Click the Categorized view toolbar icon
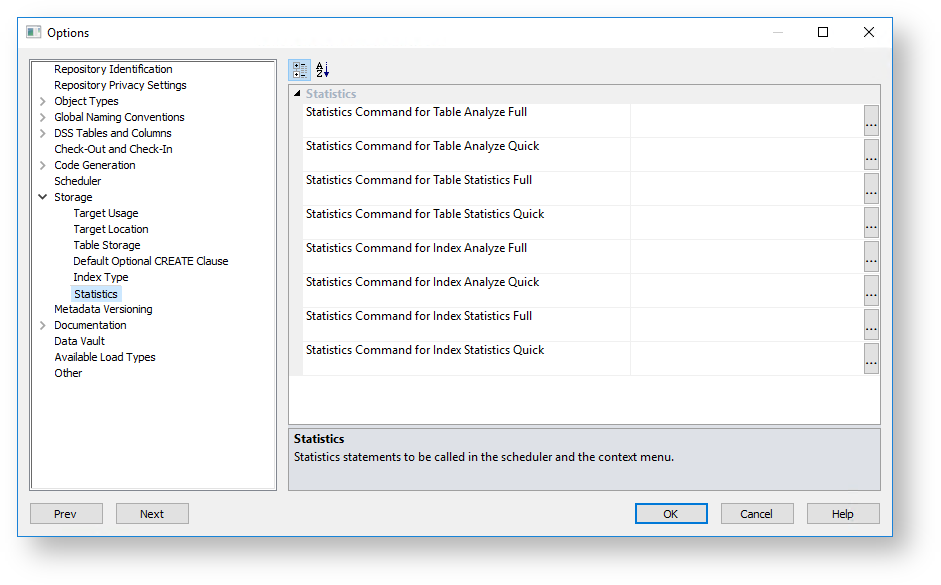This screenshot has height=585, width=941. 300,70
